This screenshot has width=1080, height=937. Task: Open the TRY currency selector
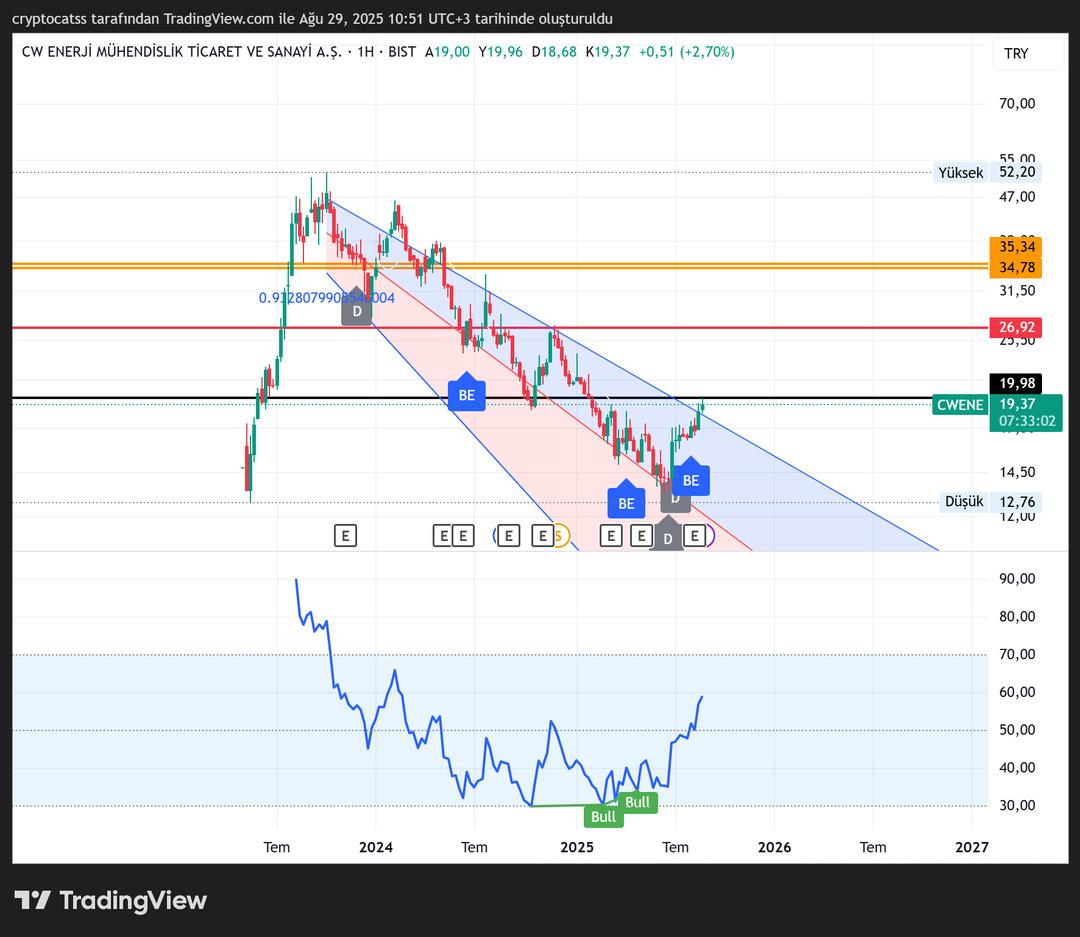pos(1026,54)
